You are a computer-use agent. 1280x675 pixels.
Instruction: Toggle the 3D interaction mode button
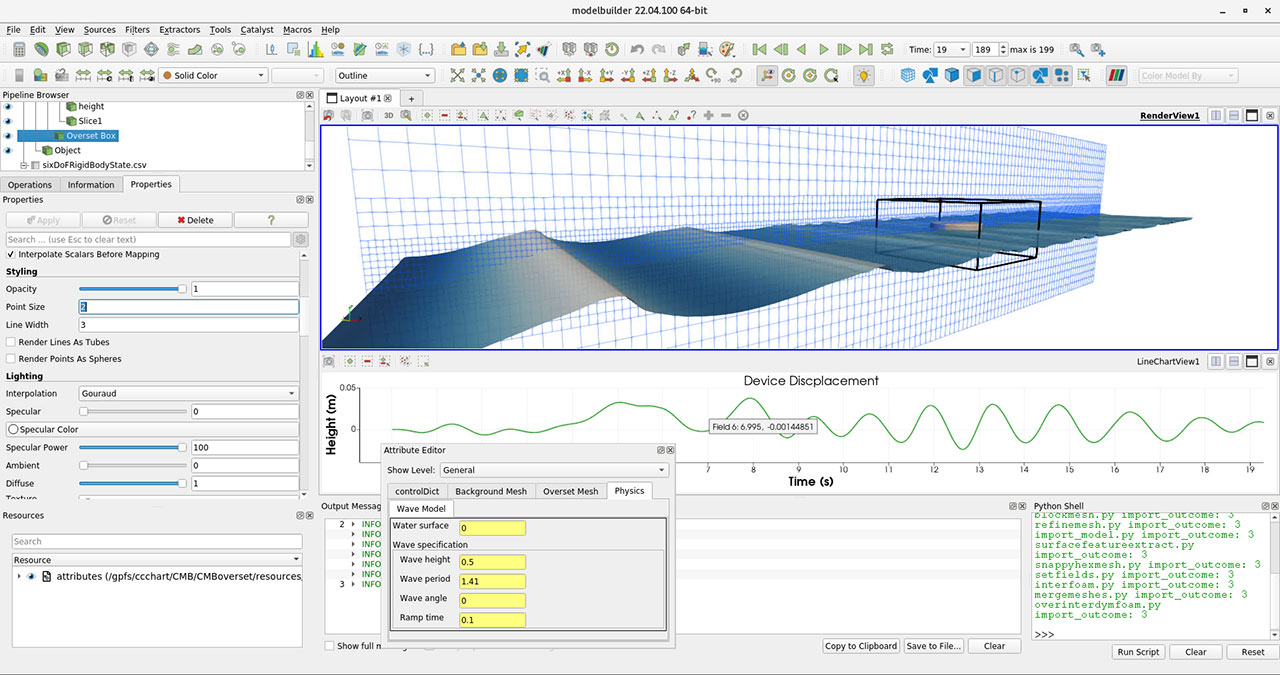tap(388, 114)
